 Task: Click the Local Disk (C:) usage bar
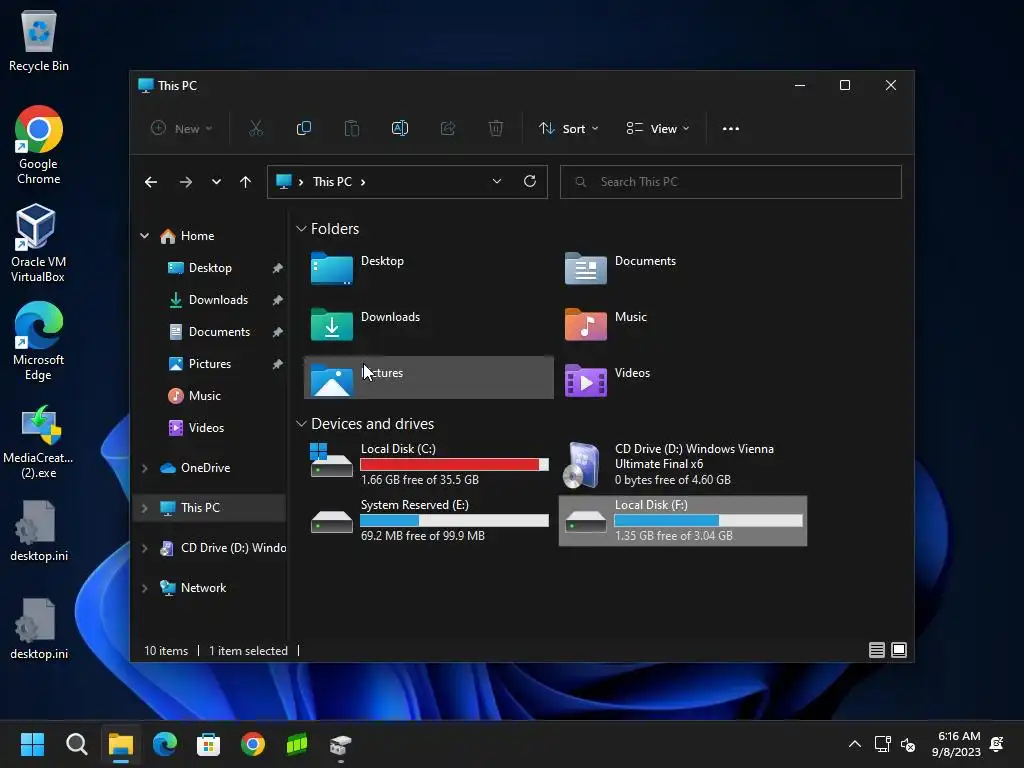pyautogui.click(x=454, y=464)
